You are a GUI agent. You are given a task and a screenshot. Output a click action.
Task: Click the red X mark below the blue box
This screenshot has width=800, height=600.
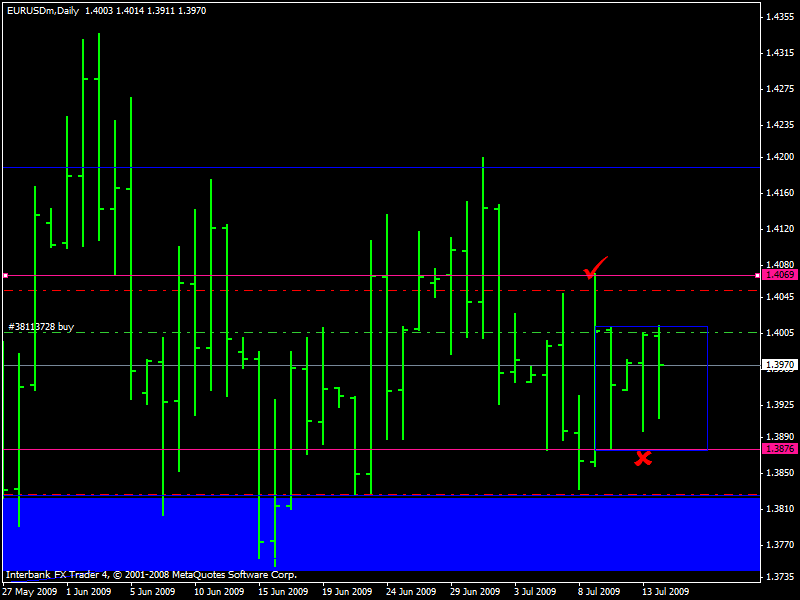click(x=643, y=458)
